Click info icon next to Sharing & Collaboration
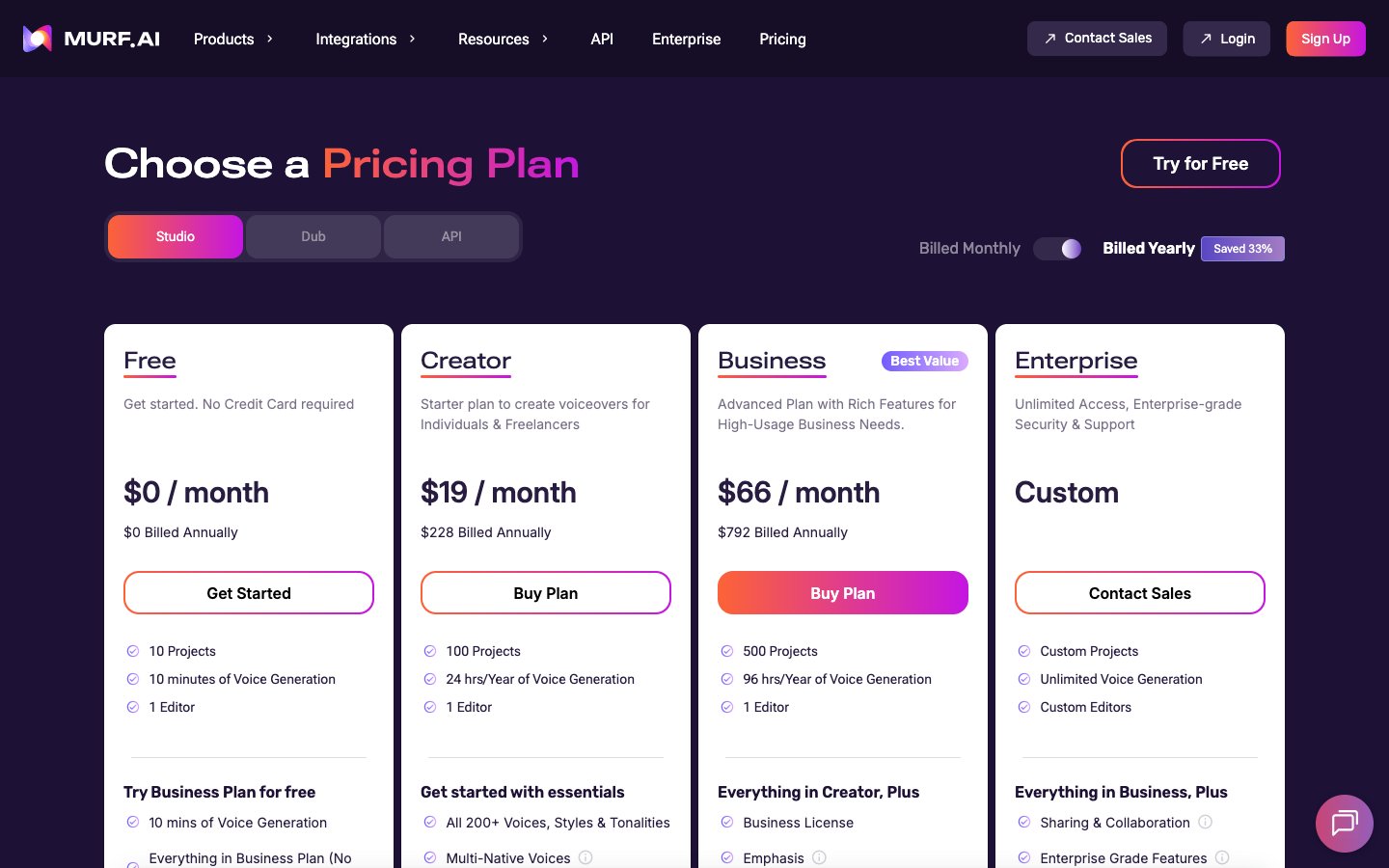 click(1205, 822)
